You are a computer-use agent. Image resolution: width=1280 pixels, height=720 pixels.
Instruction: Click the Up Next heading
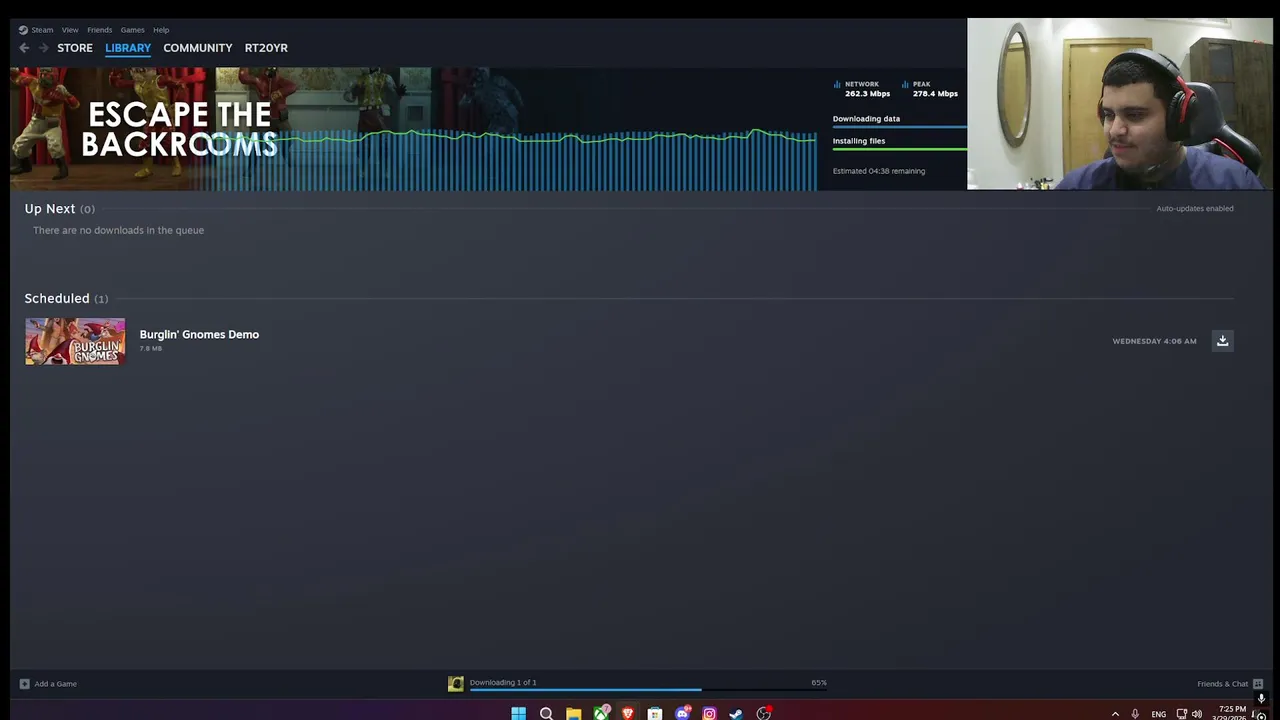(x=50, y=209)
